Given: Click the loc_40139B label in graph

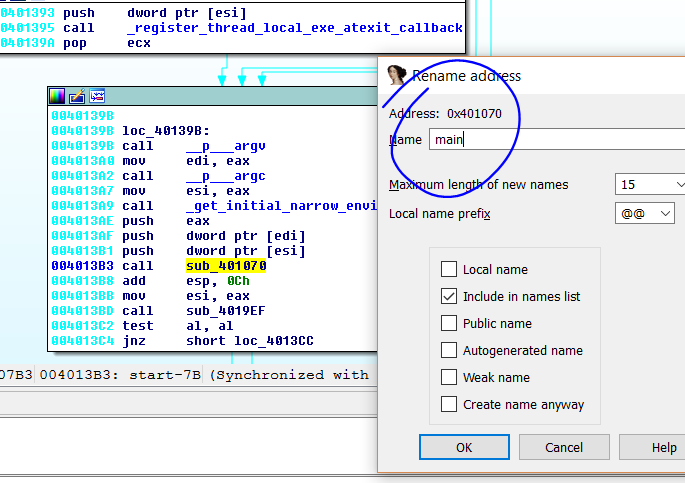Looking at the screenshot, I should (x=165, y=131).
